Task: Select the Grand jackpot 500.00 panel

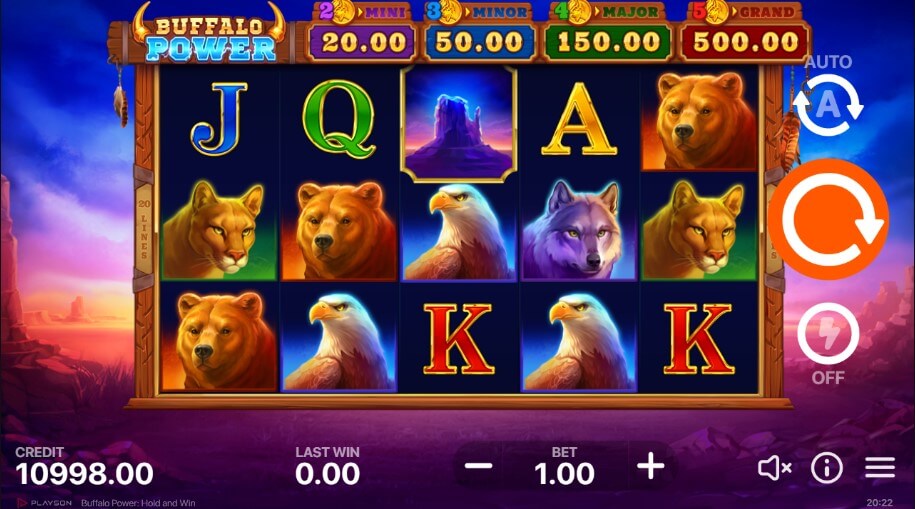Action: (745, 42)
